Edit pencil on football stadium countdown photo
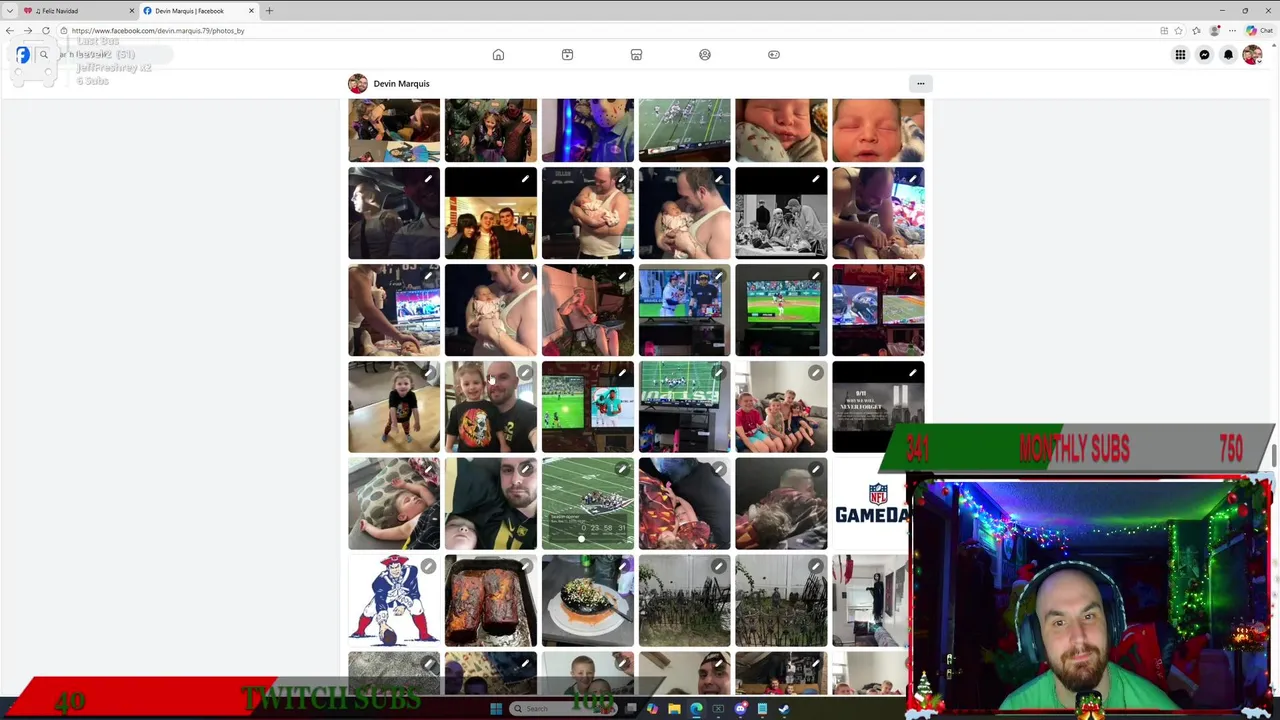1280x720 pixels. tap(622, 470)
